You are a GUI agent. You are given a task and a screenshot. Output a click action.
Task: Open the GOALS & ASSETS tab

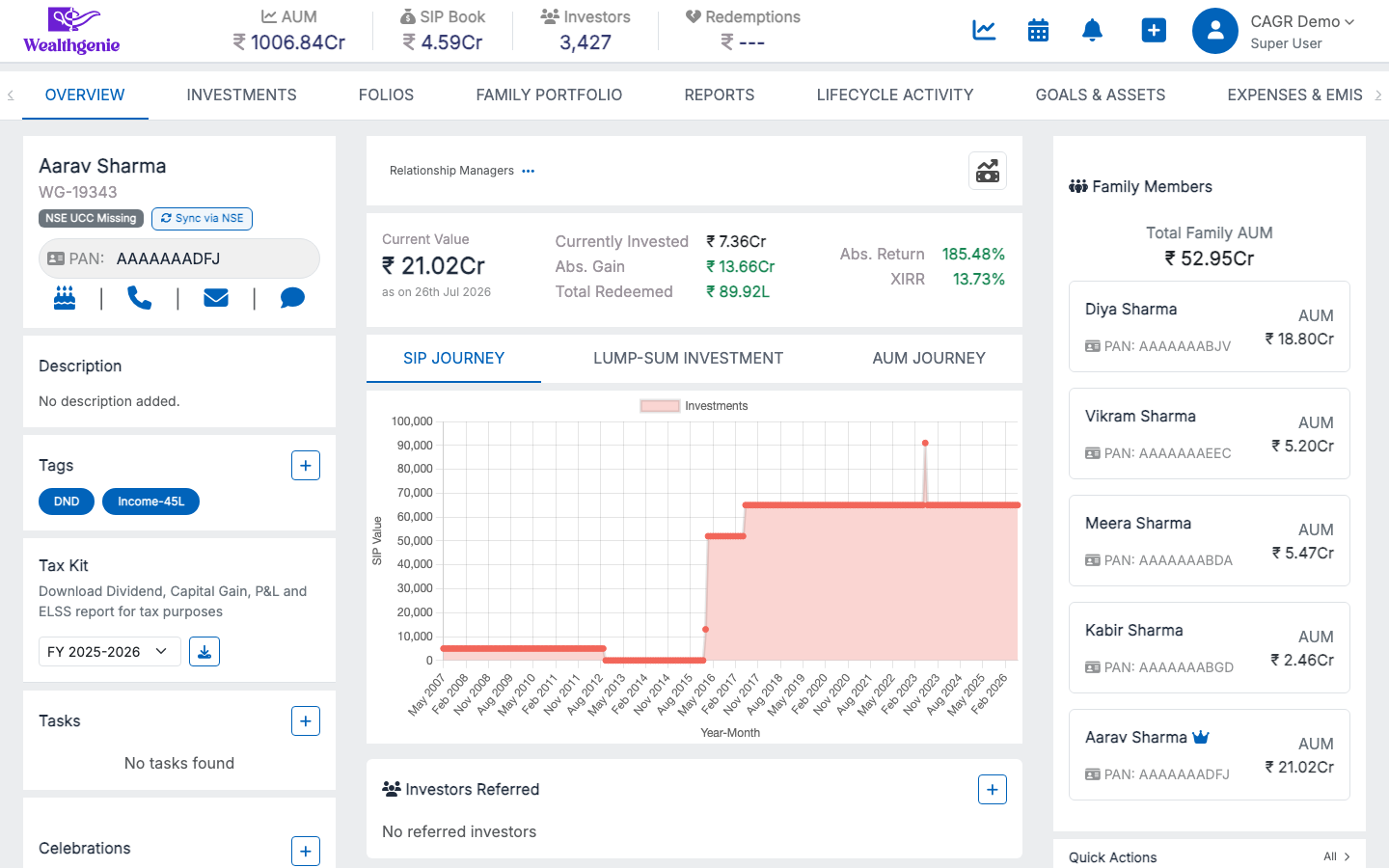[x=1101, y=95]
